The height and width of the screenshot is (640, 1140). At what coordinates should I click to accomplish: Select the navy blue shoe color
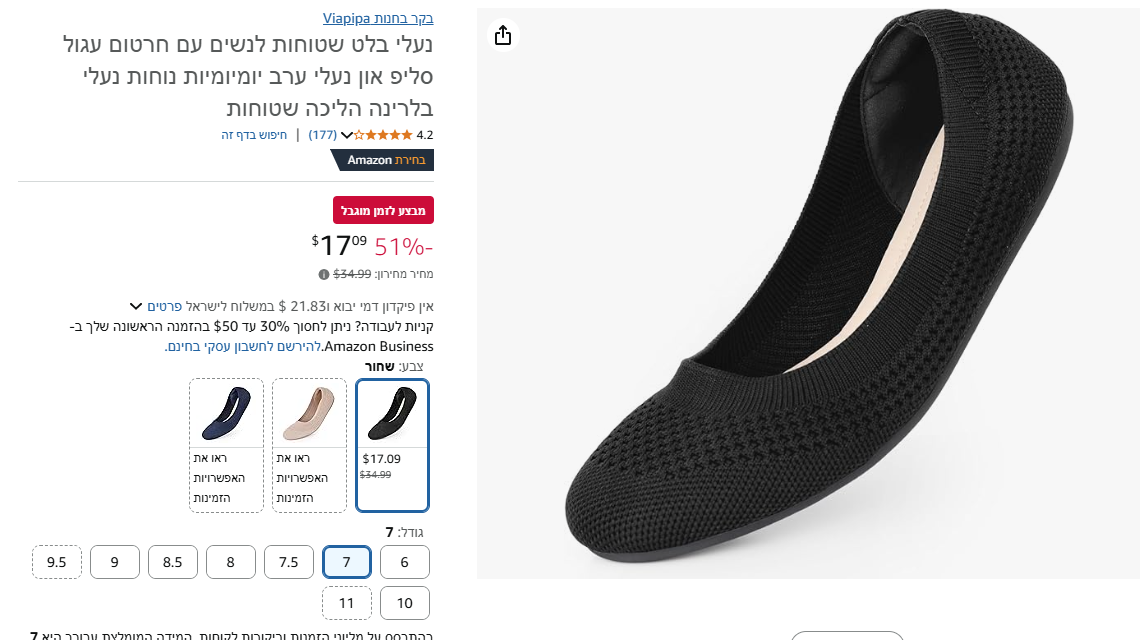tap(226, 445)
